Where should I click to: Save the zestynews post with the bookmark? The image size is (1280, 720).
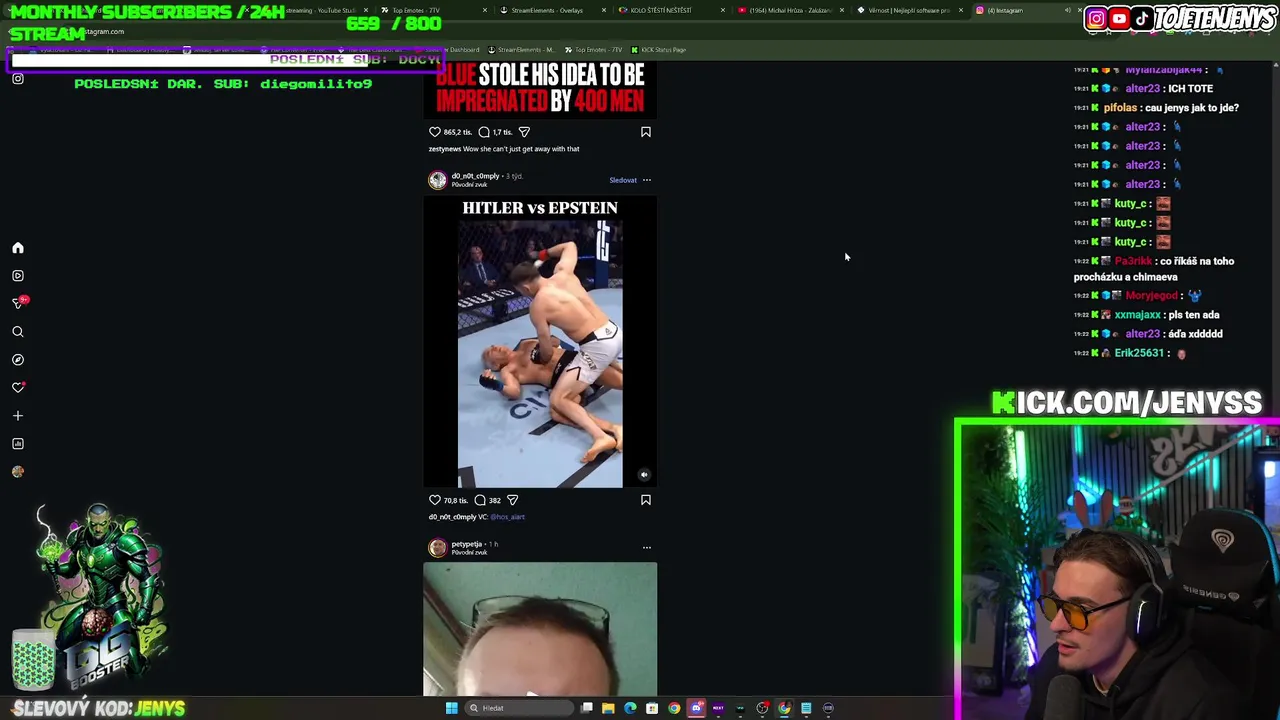point(646,132)
